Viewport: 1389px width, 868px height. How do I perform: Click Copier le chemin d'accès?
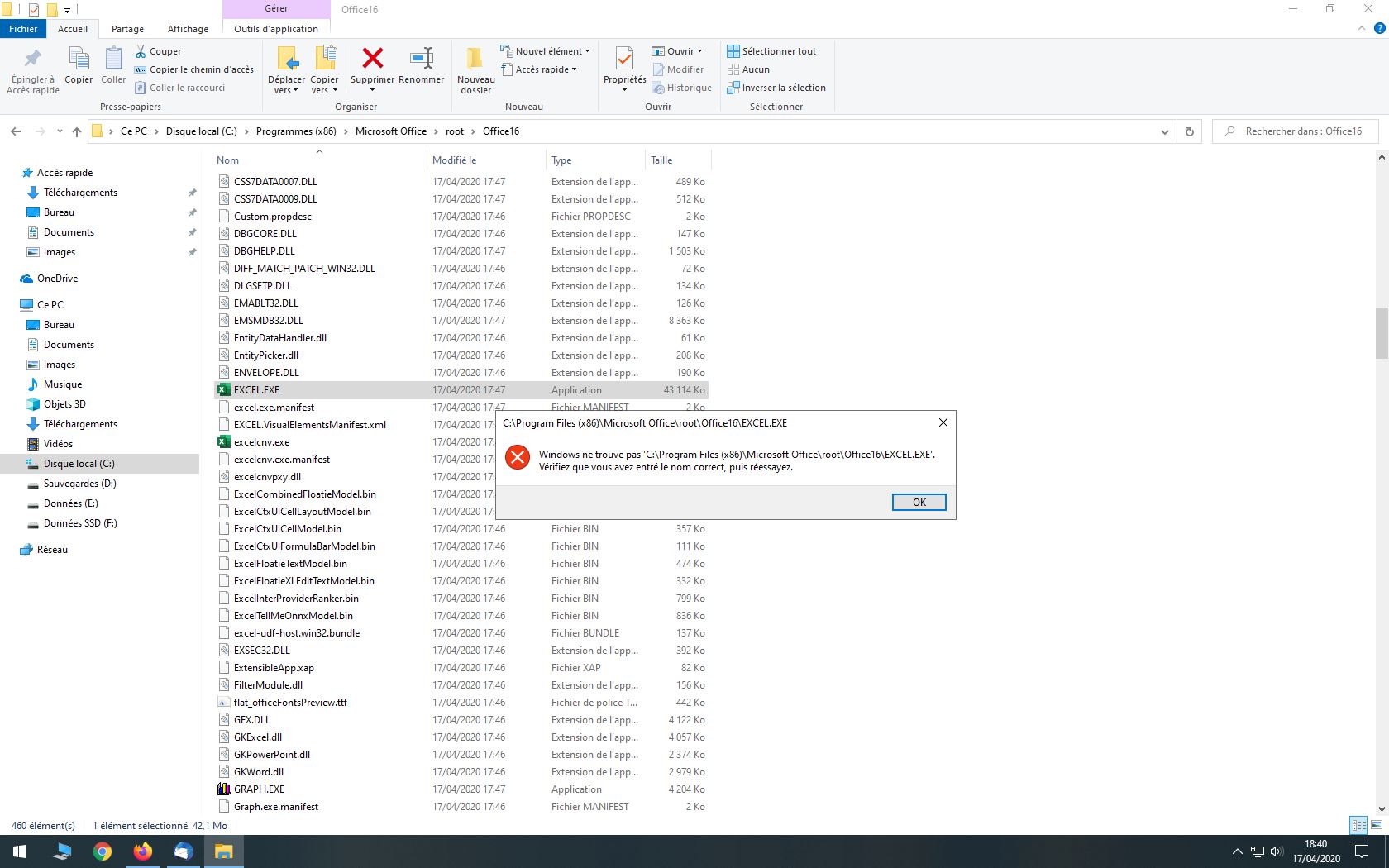[194, 69]
